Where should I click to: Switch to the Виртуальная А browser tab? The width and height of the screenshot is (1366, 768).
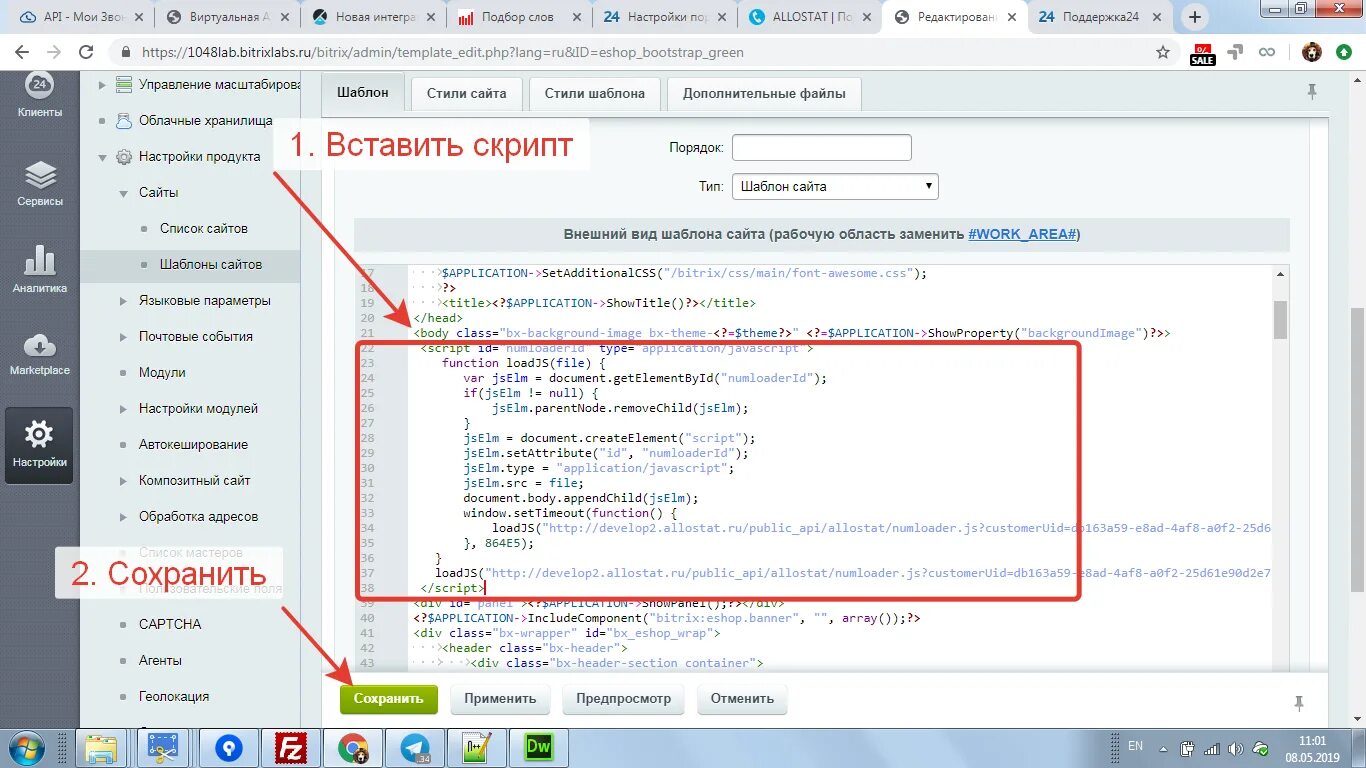click(x=228, y=17)
